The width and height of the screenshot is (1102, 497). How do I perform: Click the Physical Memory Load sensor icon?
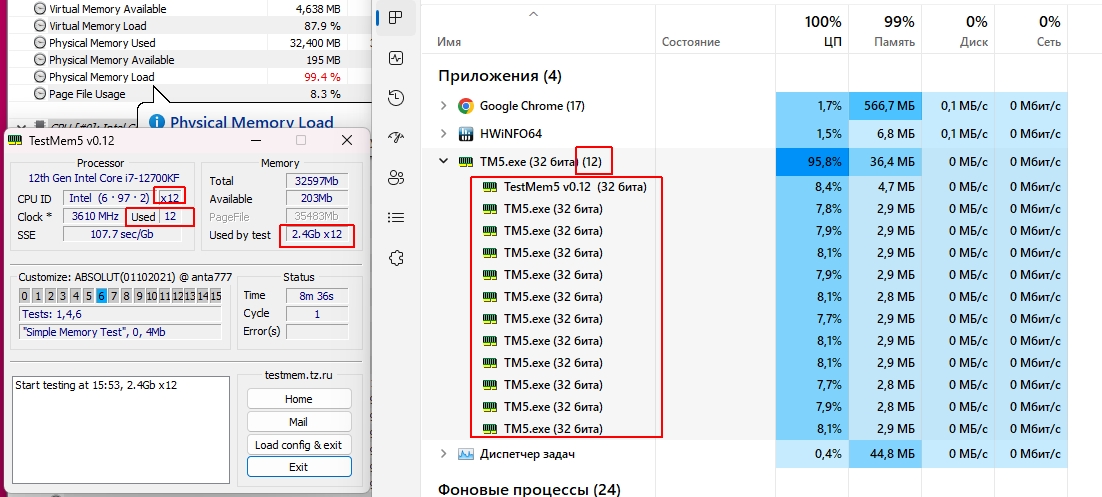[40, 77]
